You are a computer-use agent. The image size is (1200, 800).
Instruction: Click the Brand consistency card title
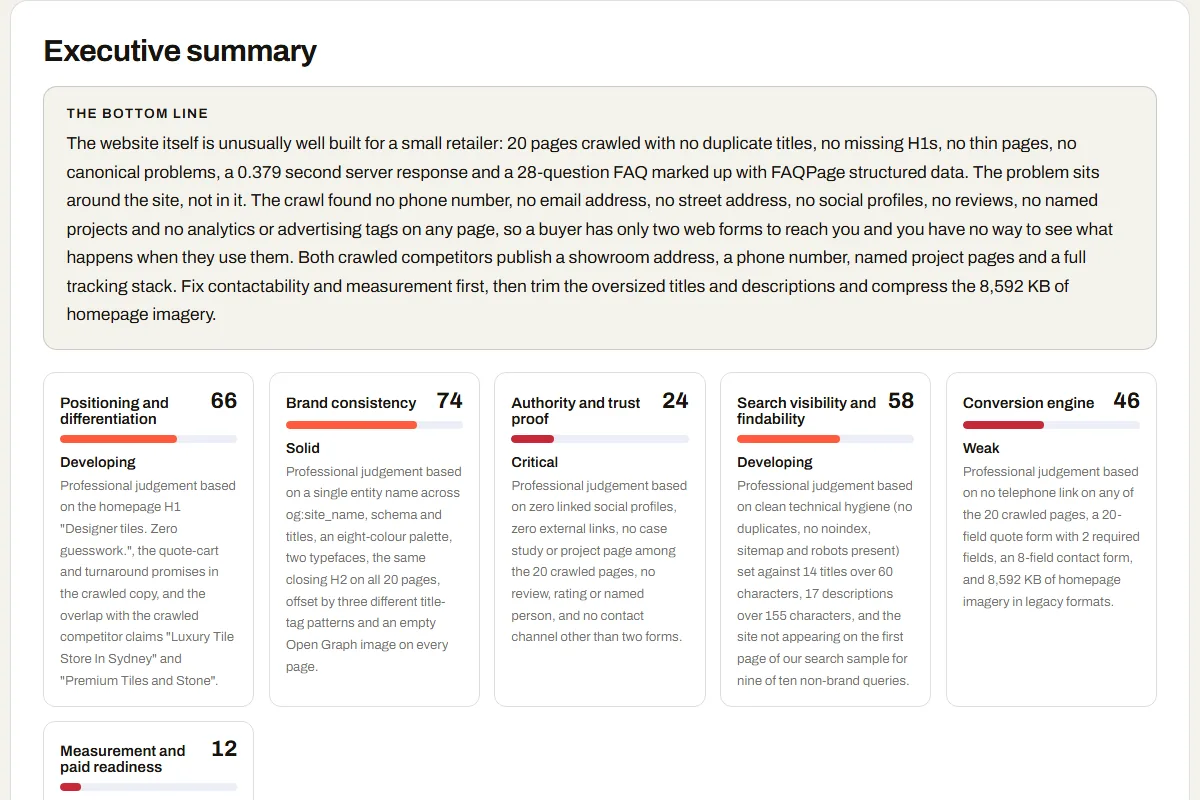pos(351,403)
